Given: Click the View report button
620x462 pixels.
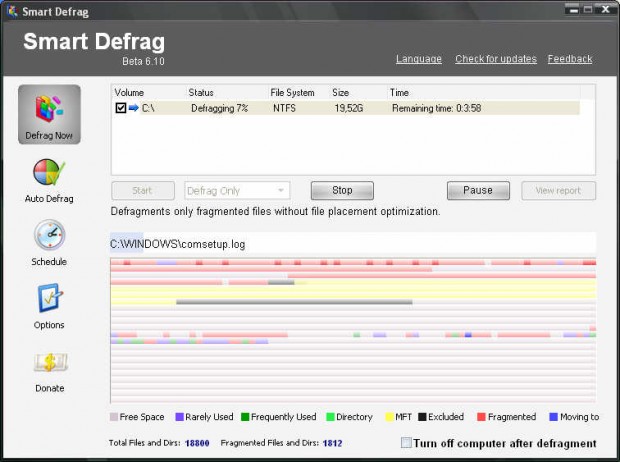Looking at the screenshot, I should click(x=558, y=191).
